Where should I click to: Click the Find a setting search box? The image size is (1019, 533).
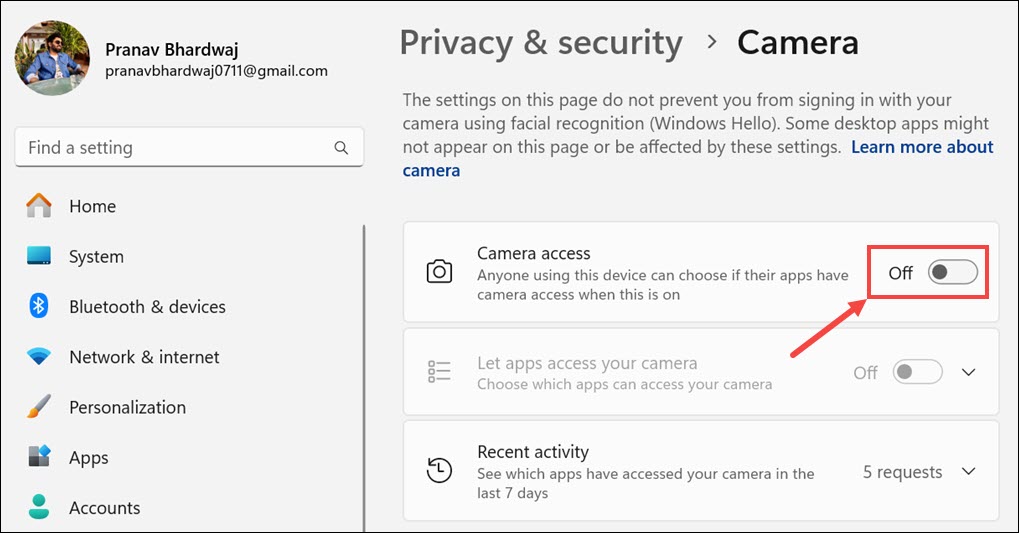(x=175, y=148)
